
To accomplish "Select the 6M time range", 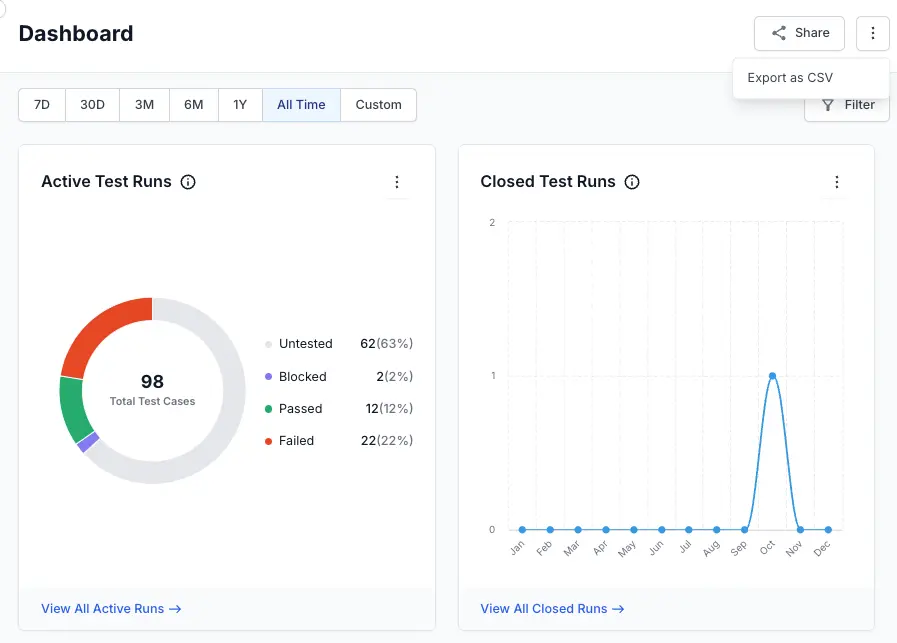I will click(194, 105).
